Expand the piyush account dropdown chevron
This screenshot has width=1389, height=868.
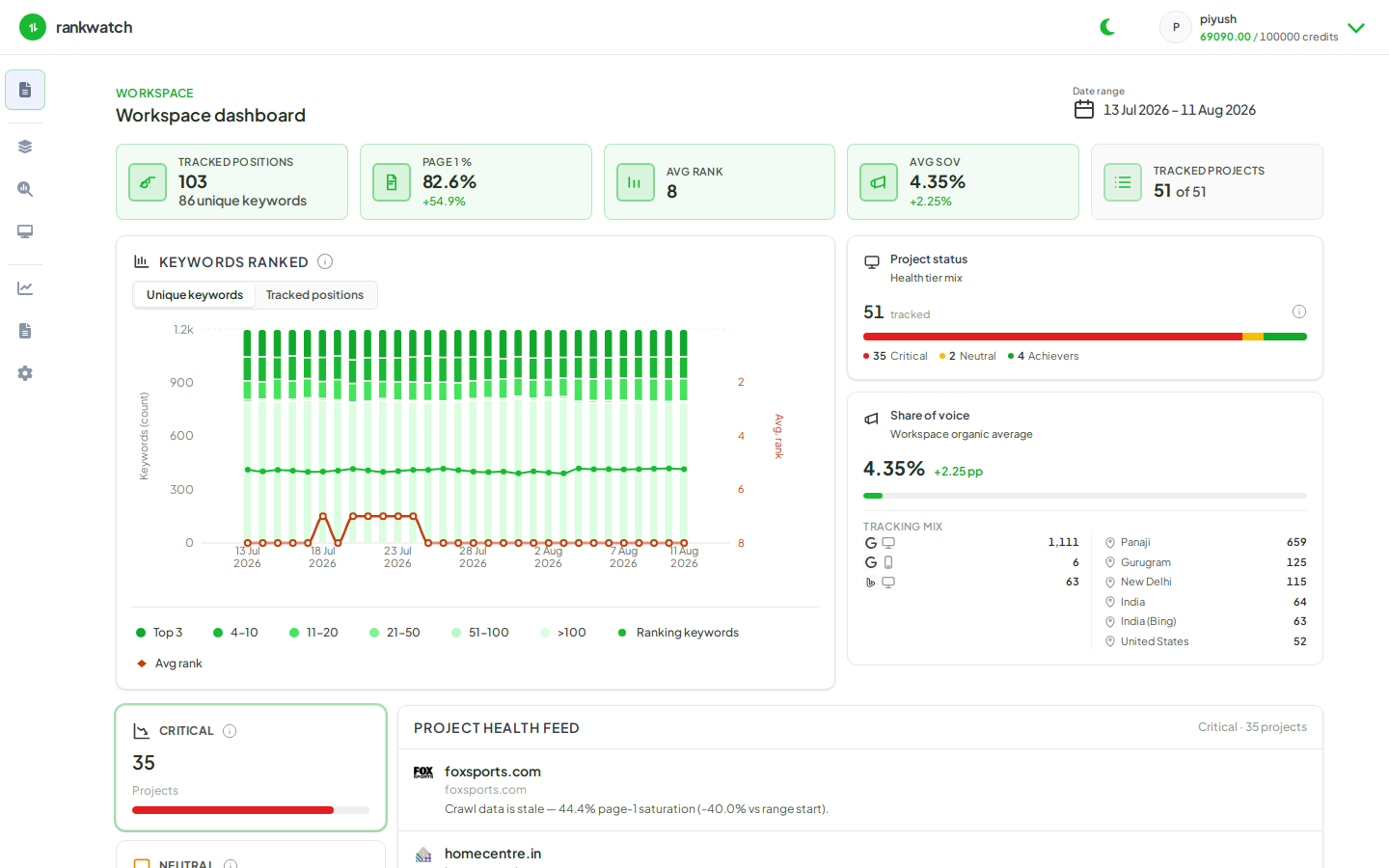click(1356, 28)
